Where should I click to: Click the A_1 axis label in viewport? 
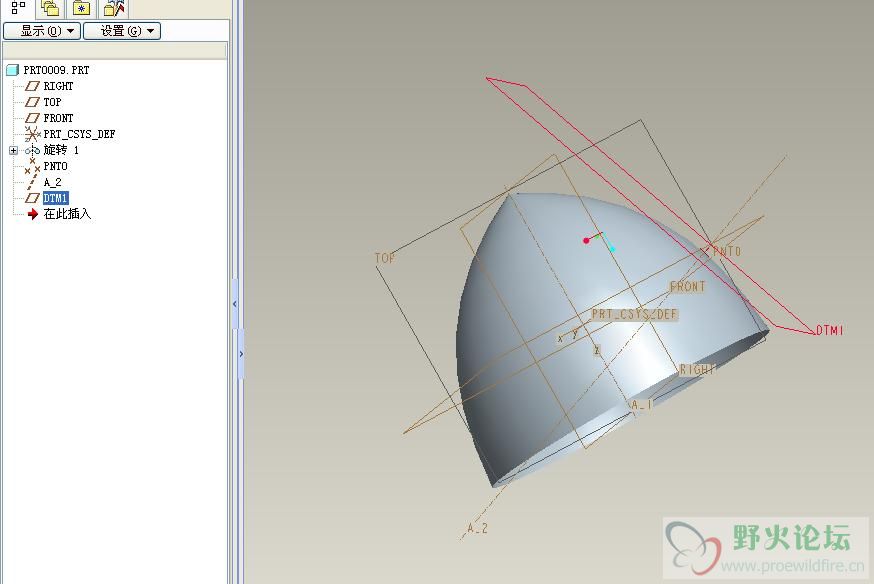click(641, 405)
